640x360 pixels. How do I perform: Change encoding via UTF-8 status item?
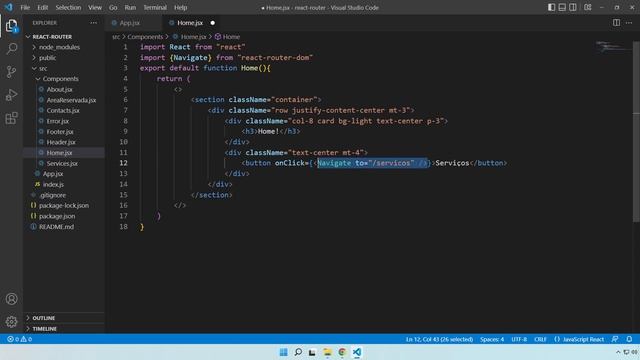pos(519,339)
